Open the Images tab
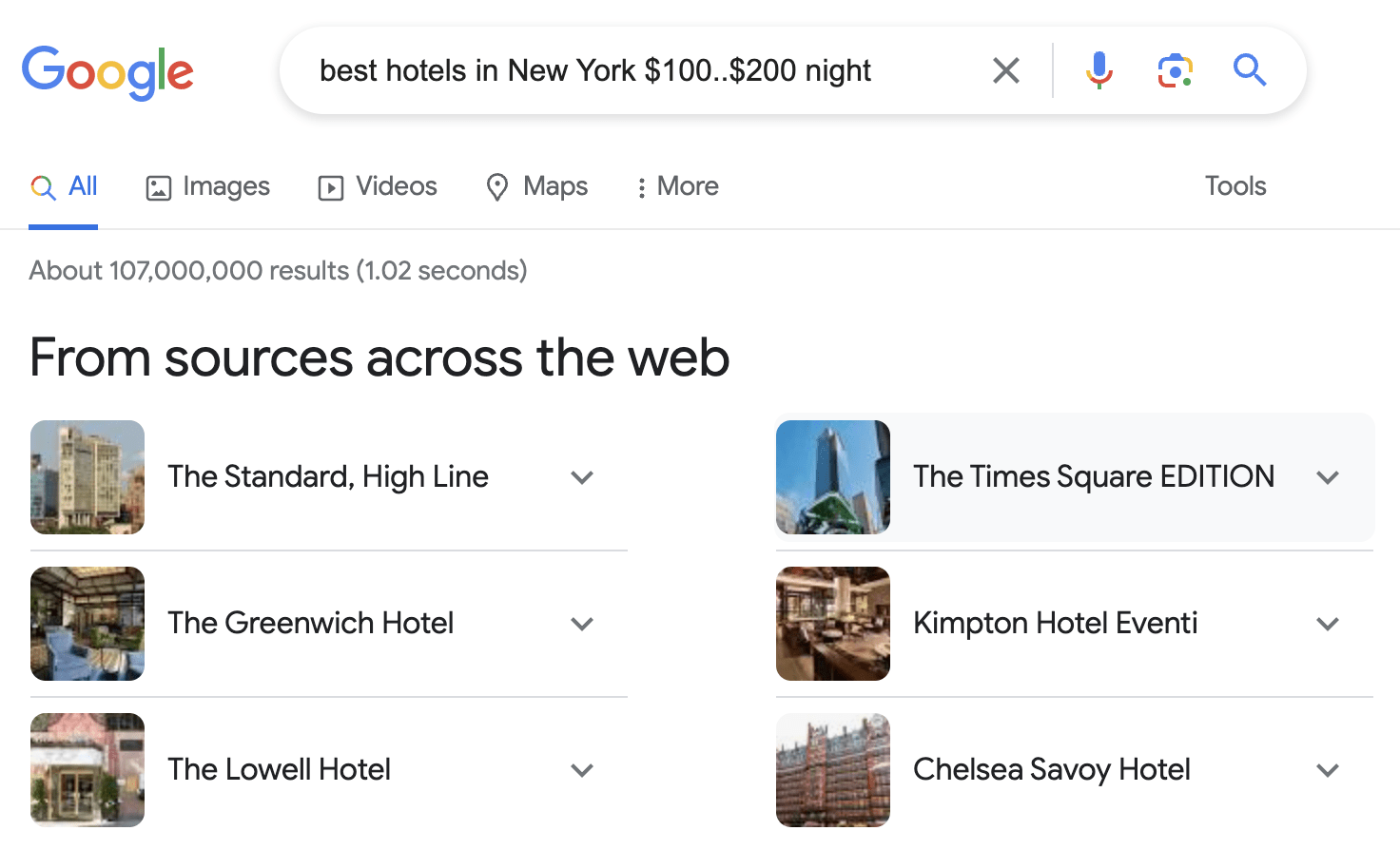This screenshot has height=850, width=1400. tap(208, 186)
